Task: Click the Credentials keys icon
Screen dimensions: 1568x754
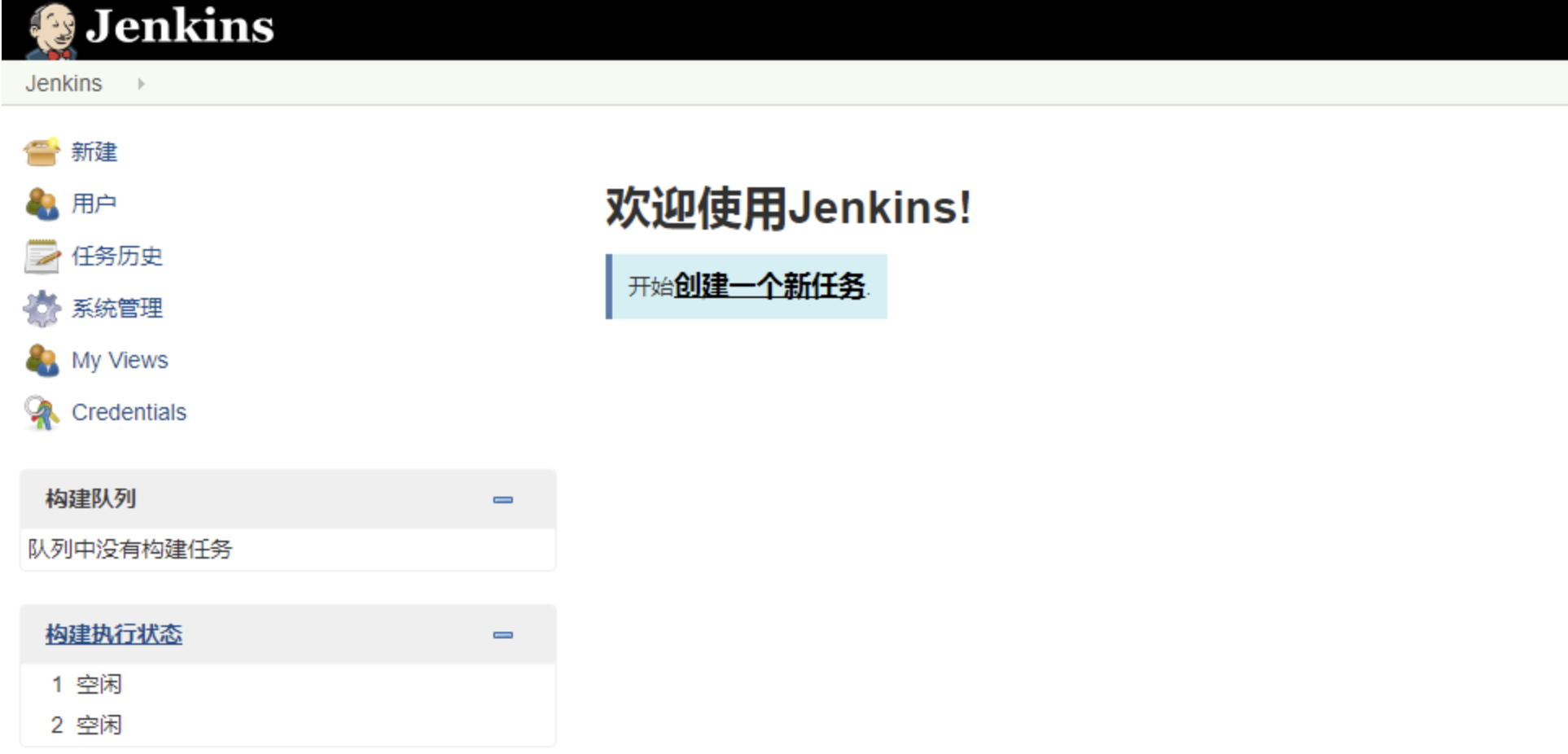Action: point(42,413)
